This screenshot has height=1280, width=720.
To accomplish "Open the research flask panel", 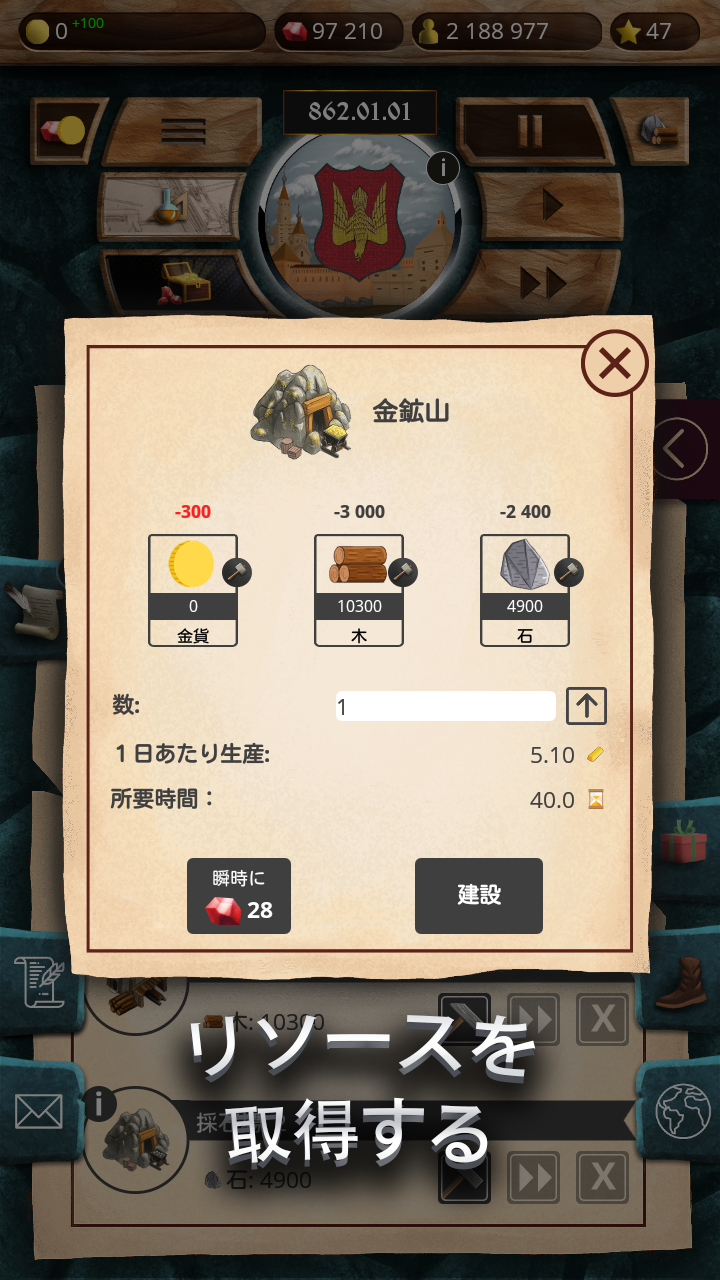I will click(172, 206).
